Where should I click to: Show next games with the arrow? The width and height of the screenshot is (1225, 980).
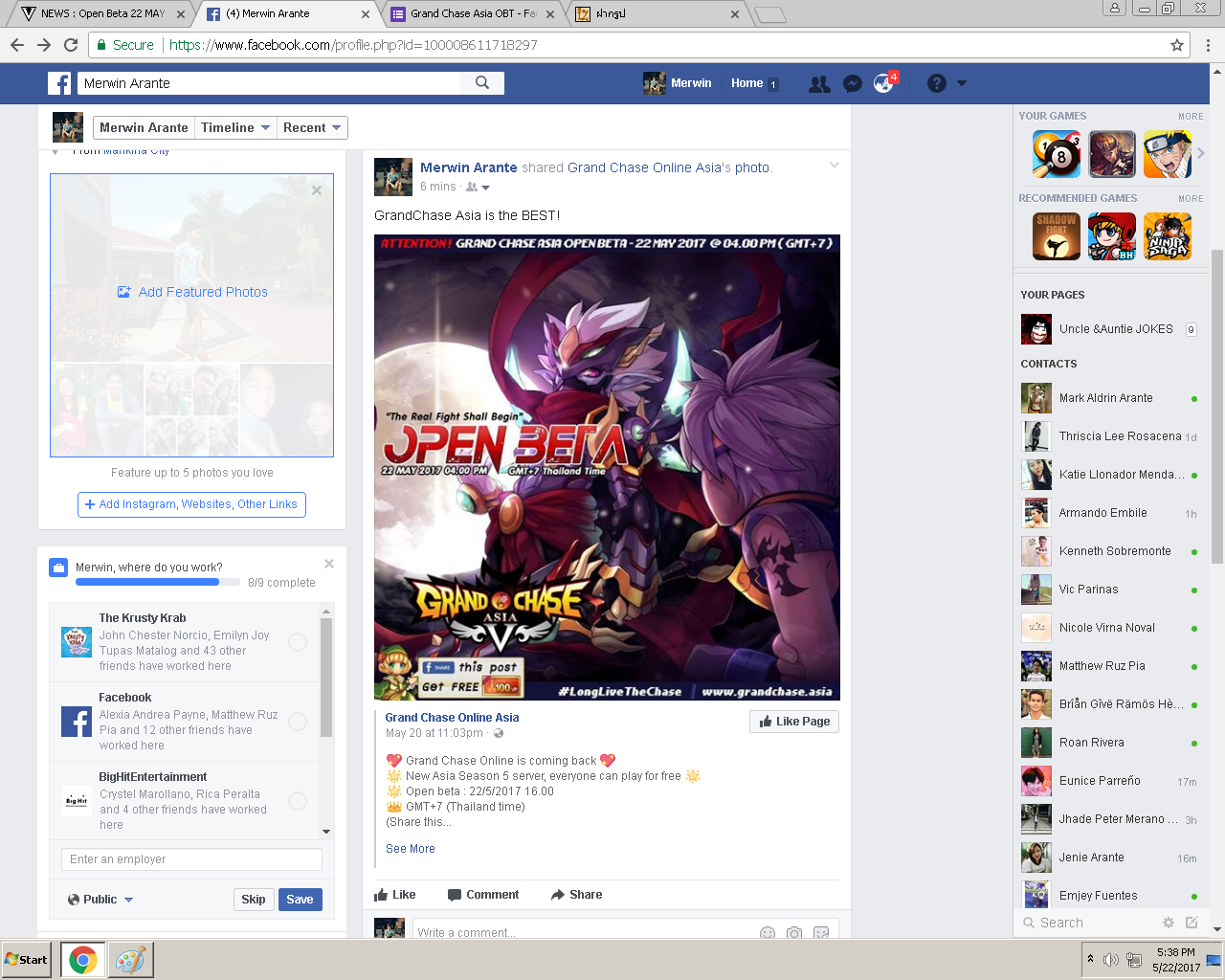click(x=1200, y=153)
